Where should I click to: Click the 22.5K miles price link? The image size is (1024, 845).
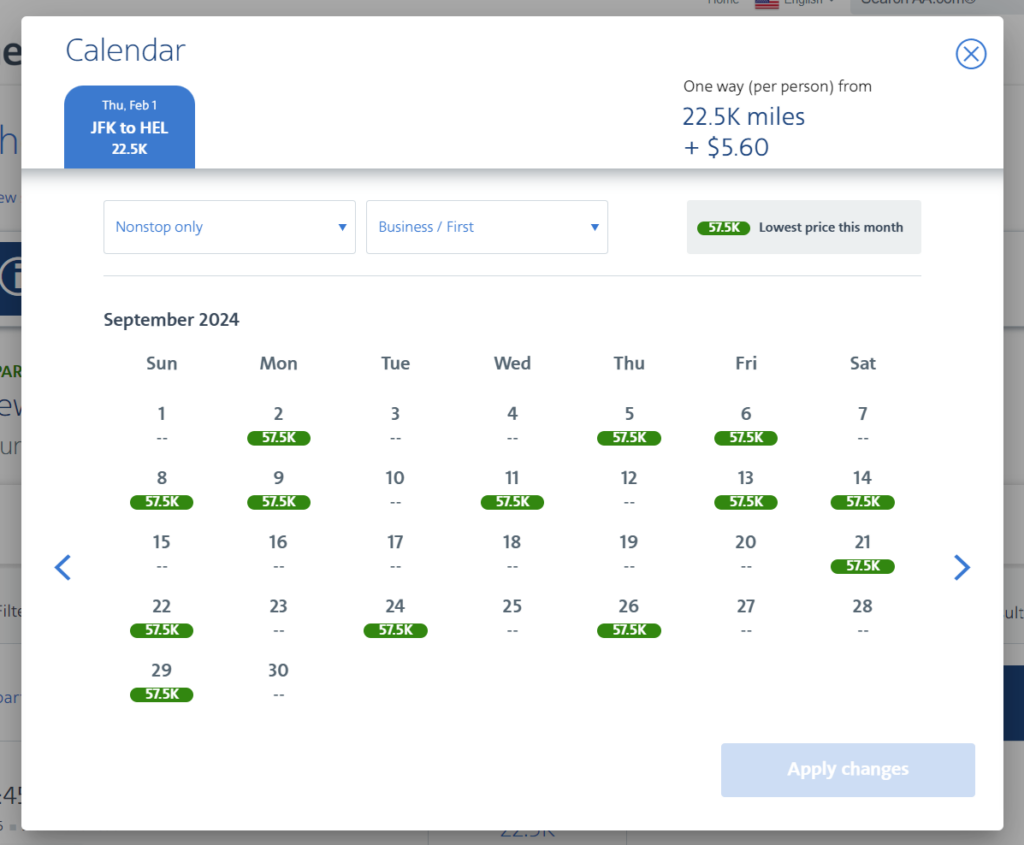coord(744,117)
